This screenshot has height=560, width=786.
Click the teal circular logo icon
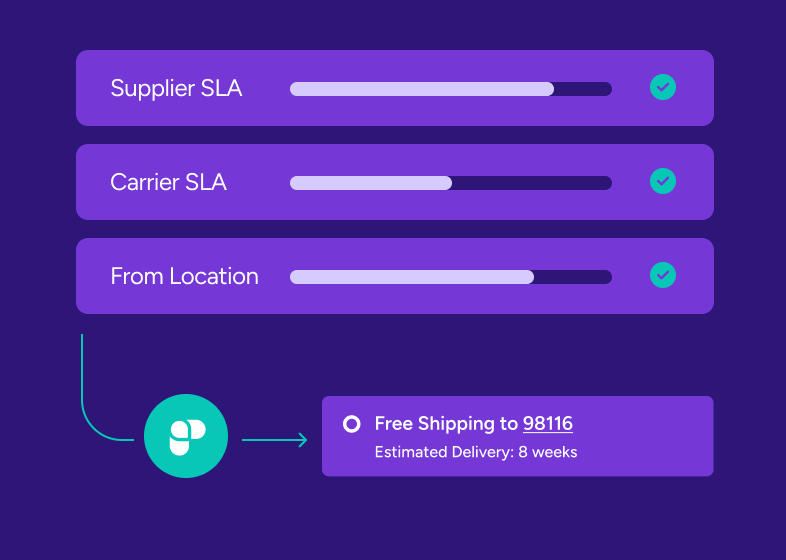tap(186, 437)
